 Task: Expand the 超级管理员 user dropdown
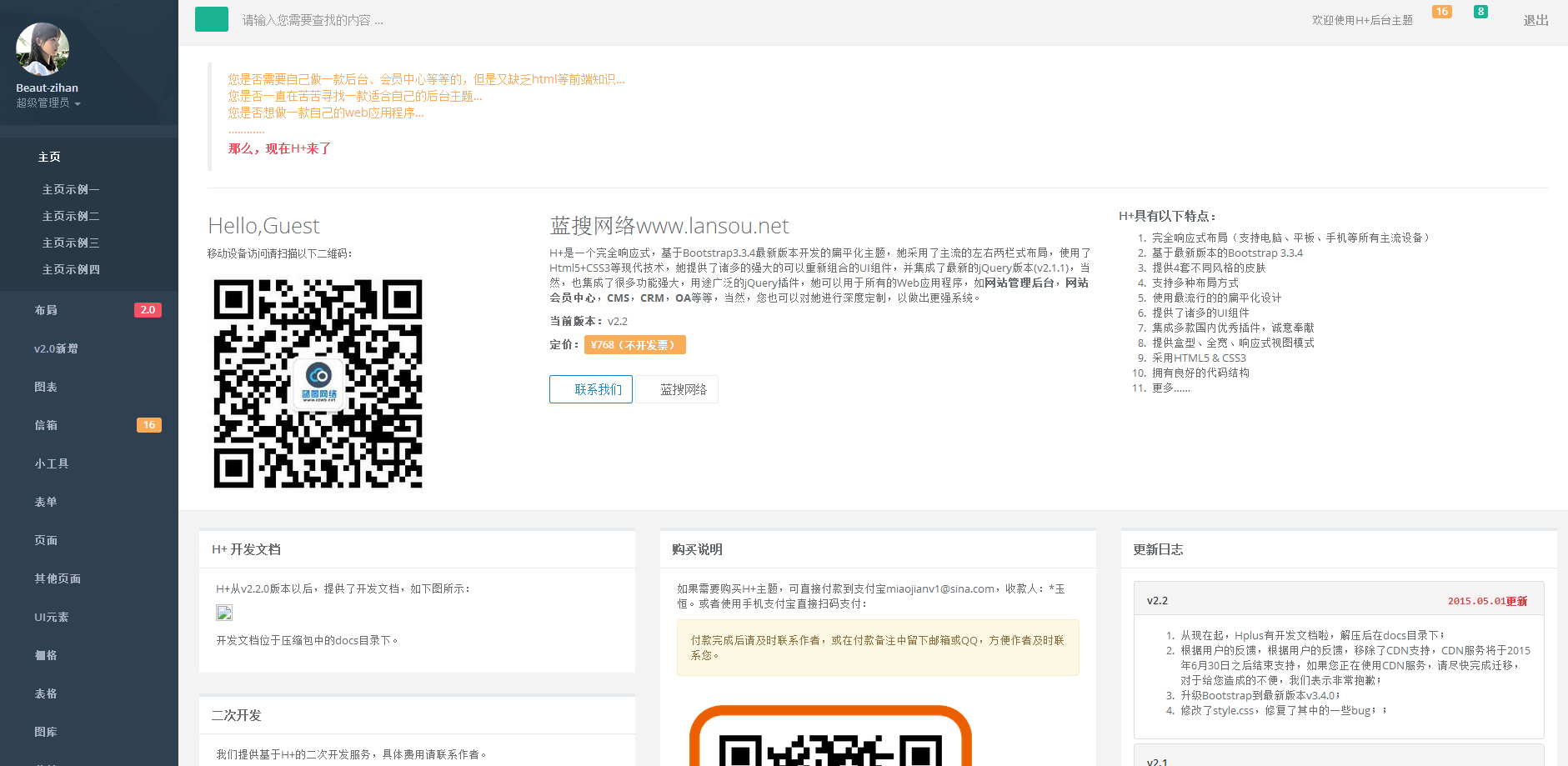(48, 103)
